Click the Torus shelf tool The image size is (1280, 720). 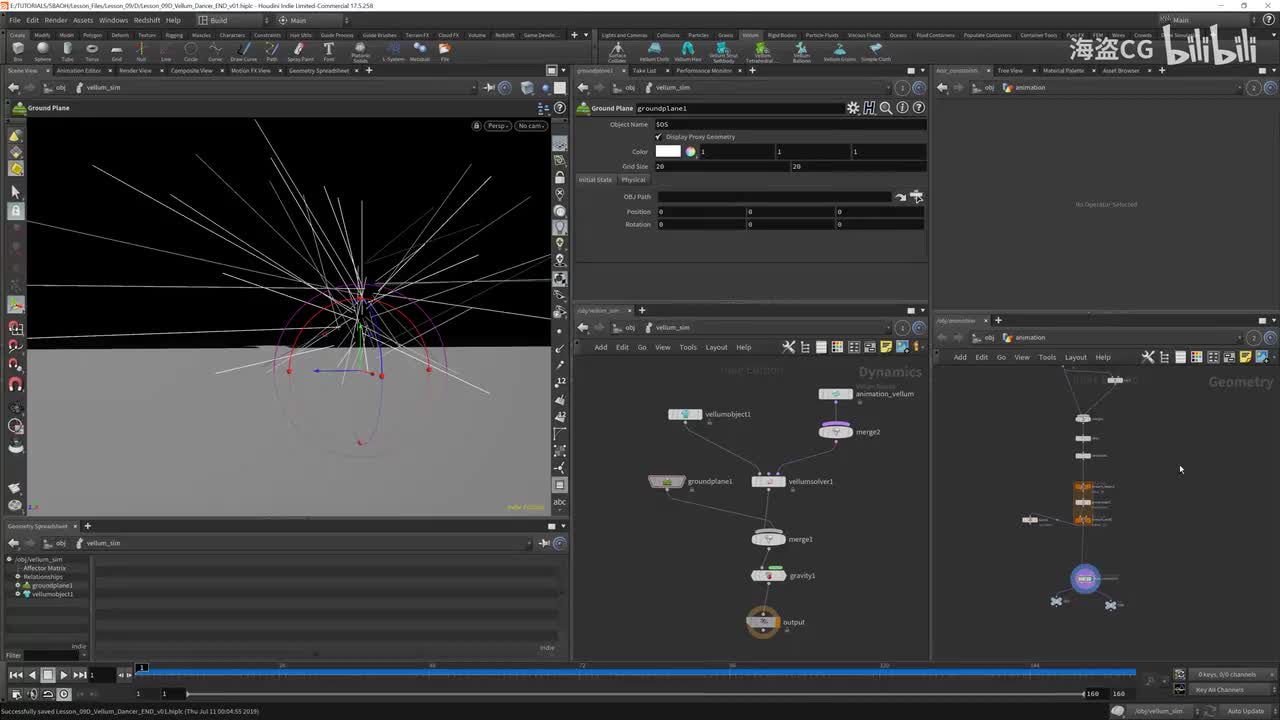point(92,50)
